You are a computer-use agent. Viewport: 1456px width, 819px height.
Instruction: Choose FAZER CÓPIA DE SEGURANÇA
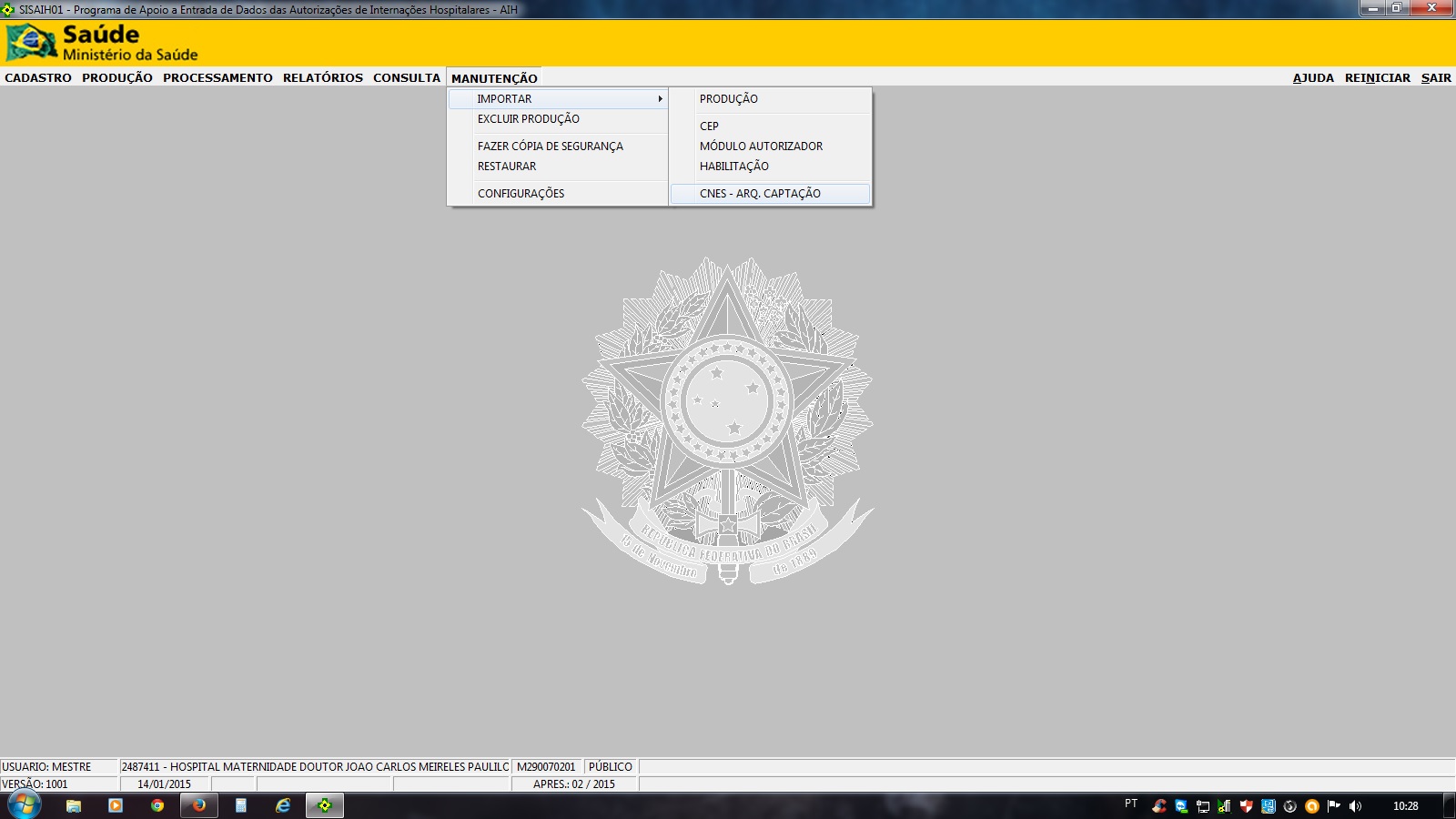coord(550,147)
